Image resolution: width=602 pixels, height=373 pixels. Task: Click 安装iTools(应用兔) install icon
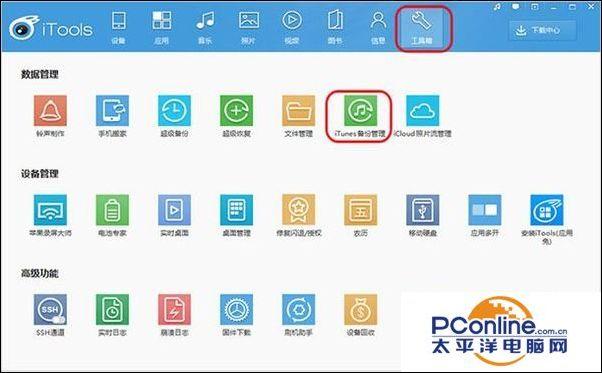tap(547, 210)
